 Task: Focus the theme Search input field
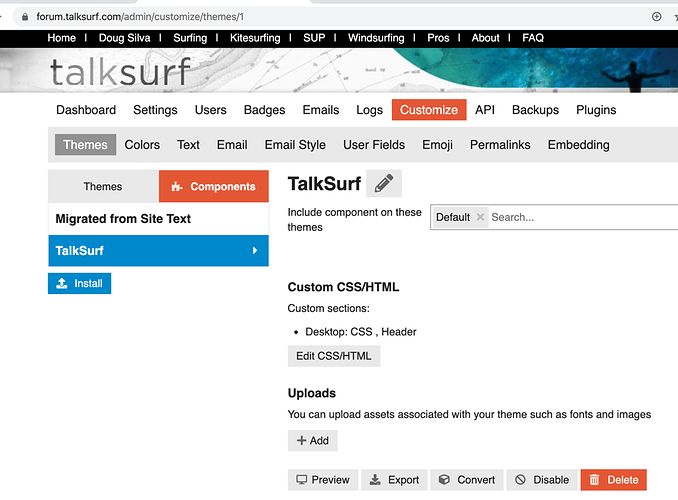584,217
